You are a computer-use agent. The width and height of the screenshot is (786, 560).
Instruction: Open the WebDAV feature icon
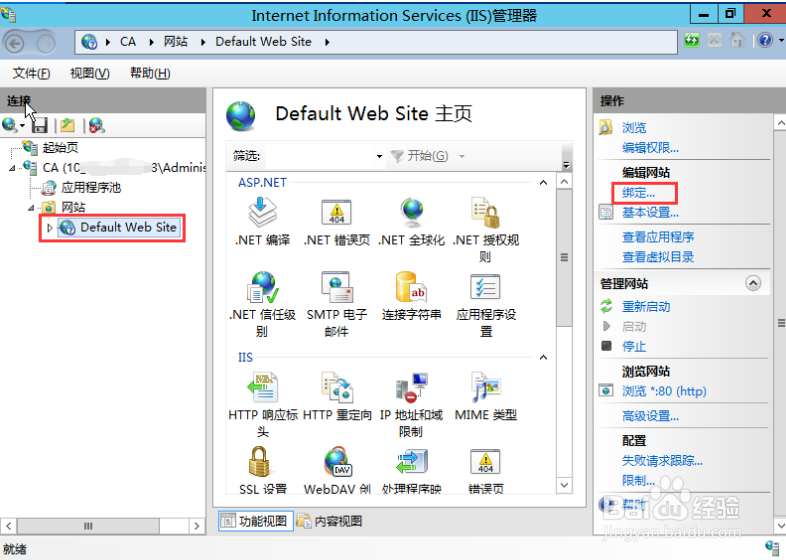[337, 461]
